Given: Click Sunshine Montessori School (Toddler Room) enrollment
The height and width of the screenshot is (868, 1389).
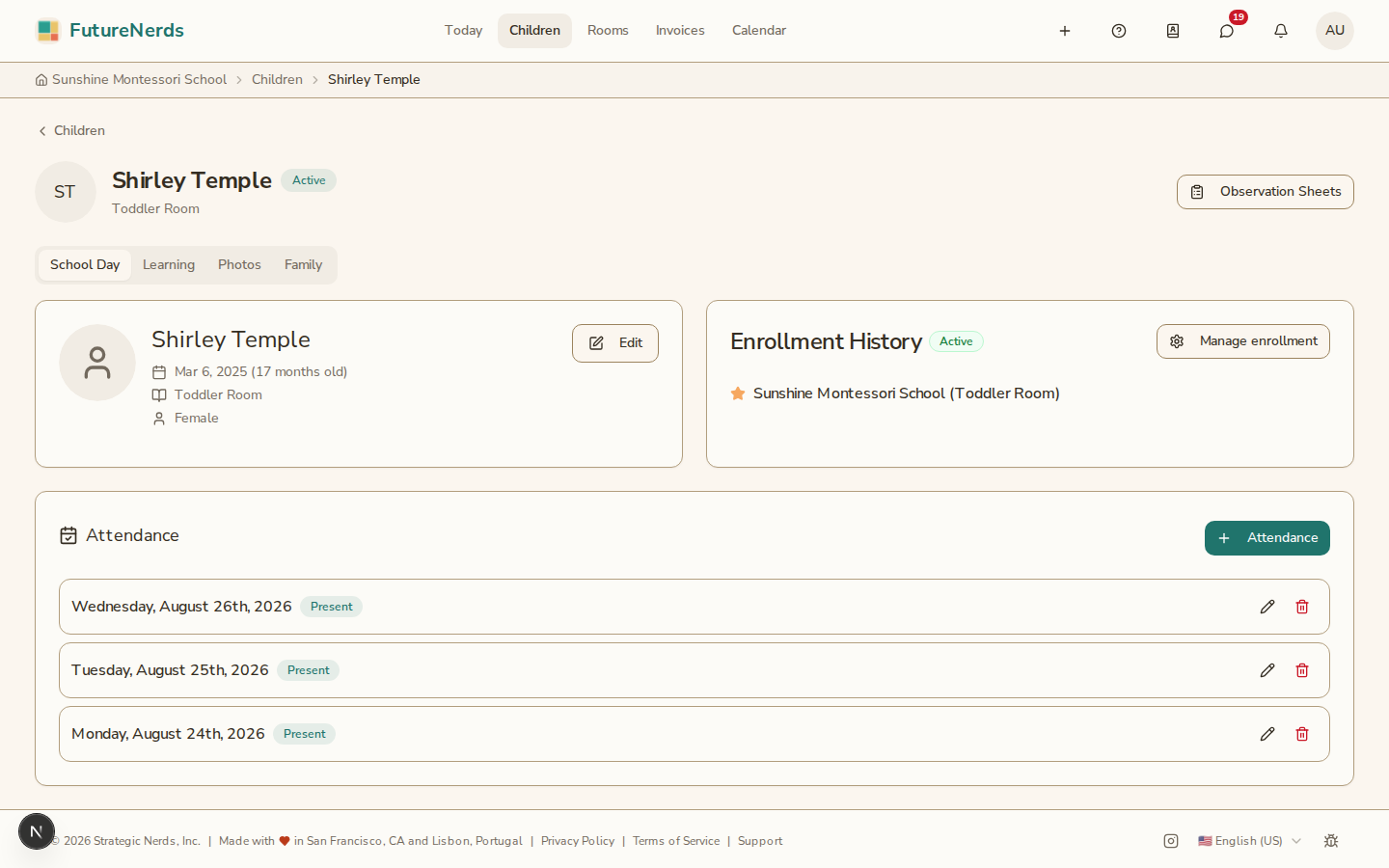Looking at the screenshot, I should point(906,393).
